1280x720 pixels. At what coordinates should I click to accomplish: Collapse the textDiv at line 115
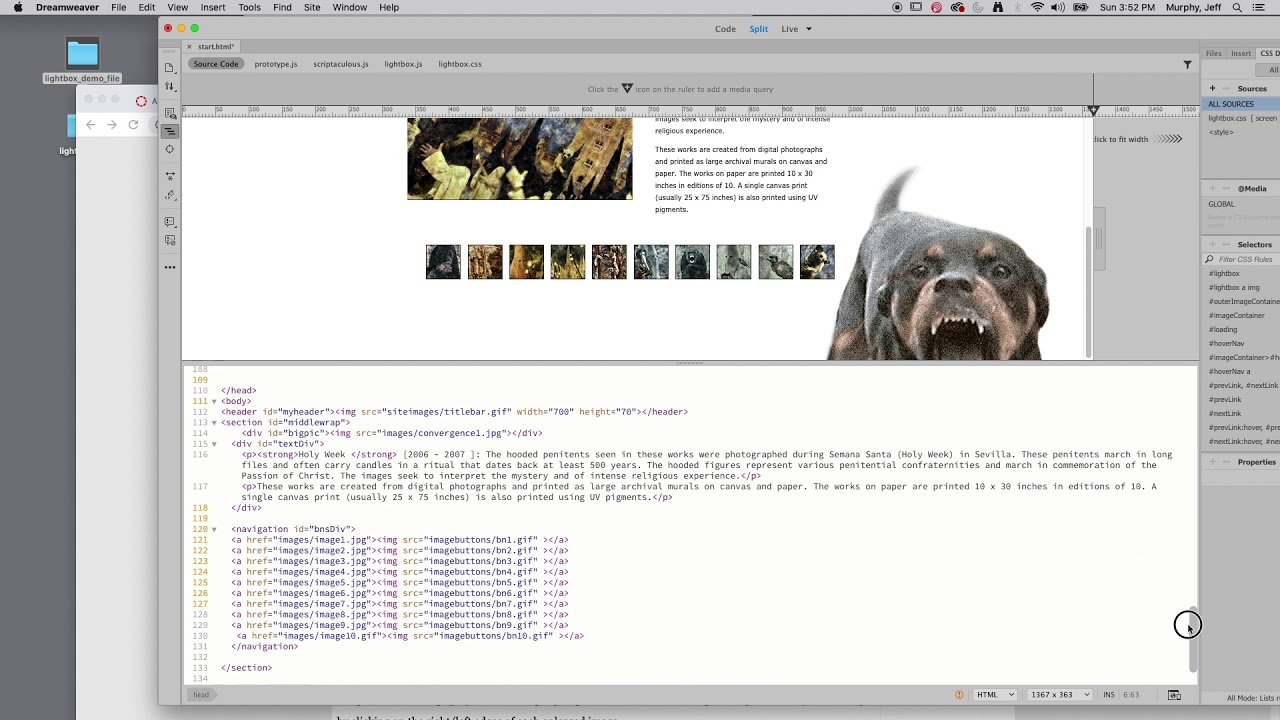(x=213, y=444)
